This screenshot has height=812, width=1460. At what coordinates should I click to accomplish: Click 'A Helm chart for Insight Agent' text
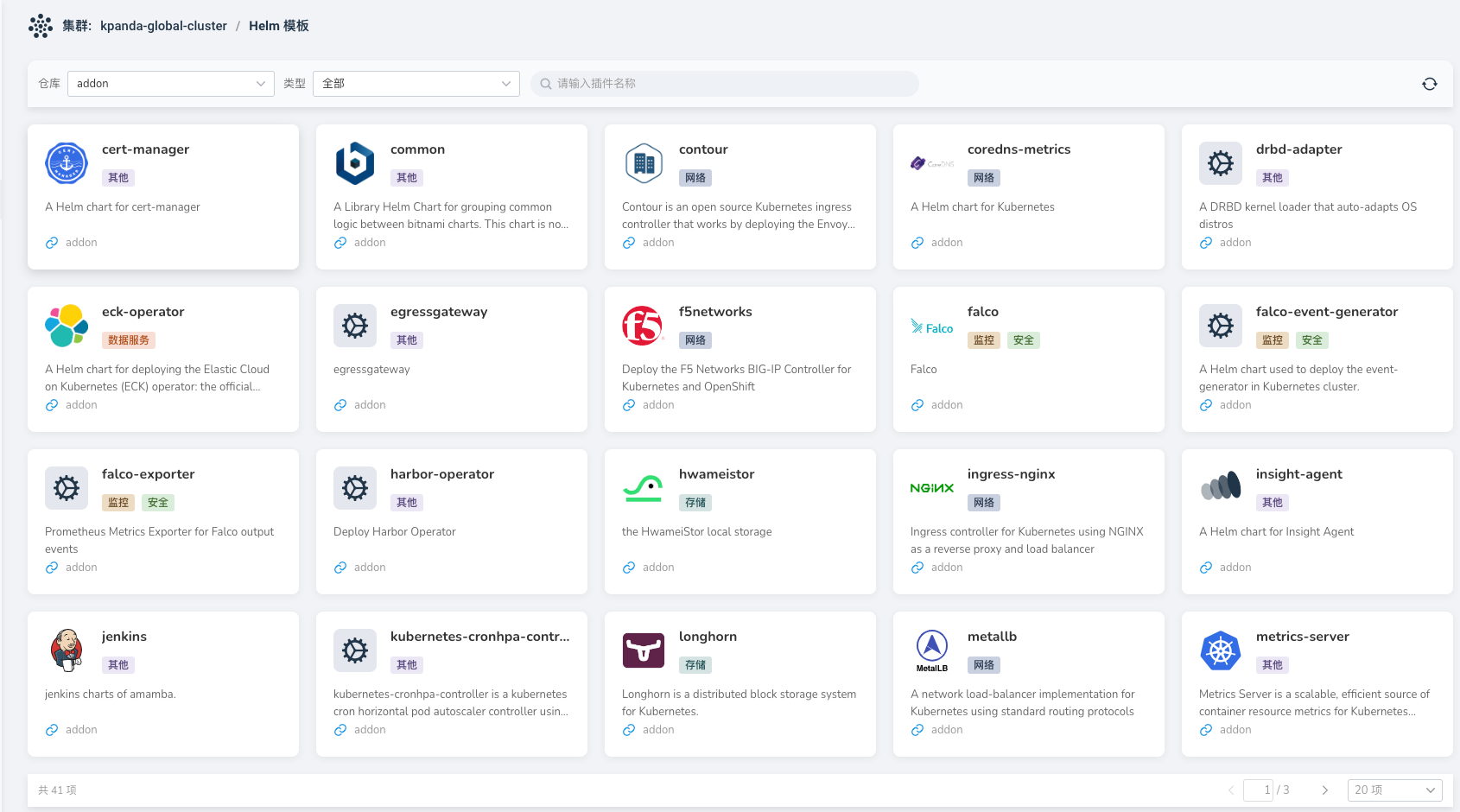pos(1277,532)
